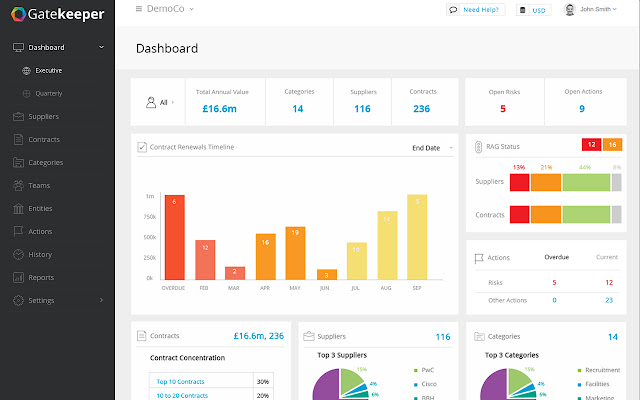Open Teams via its people icon
This screenshot has height=400, width=640.
tap(18, 186)
